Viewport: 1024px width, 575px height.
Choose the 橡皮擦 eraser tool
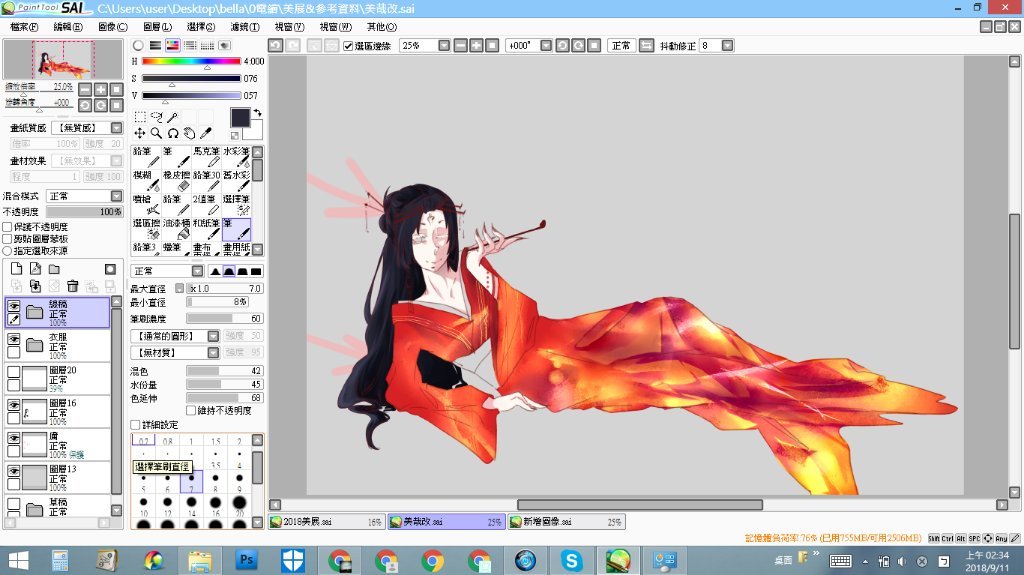pos(176,182)
